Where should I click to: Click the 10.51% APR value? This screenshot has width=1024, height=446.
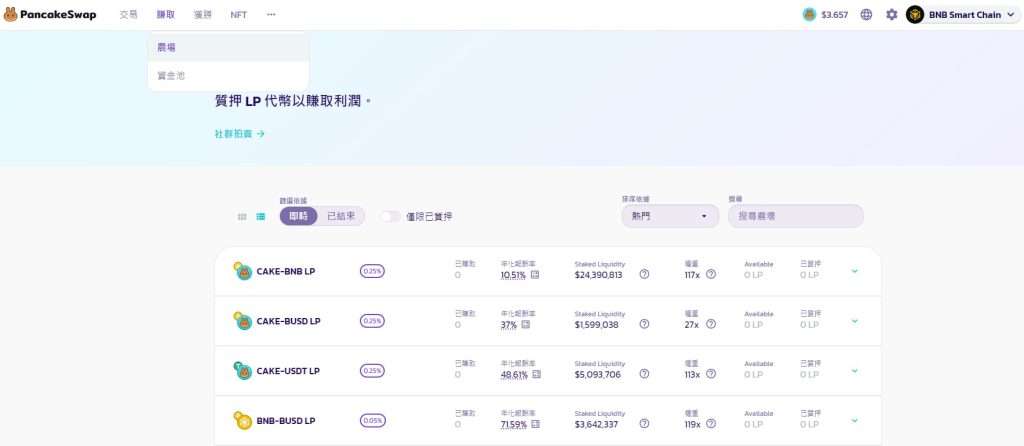(513, 275)
